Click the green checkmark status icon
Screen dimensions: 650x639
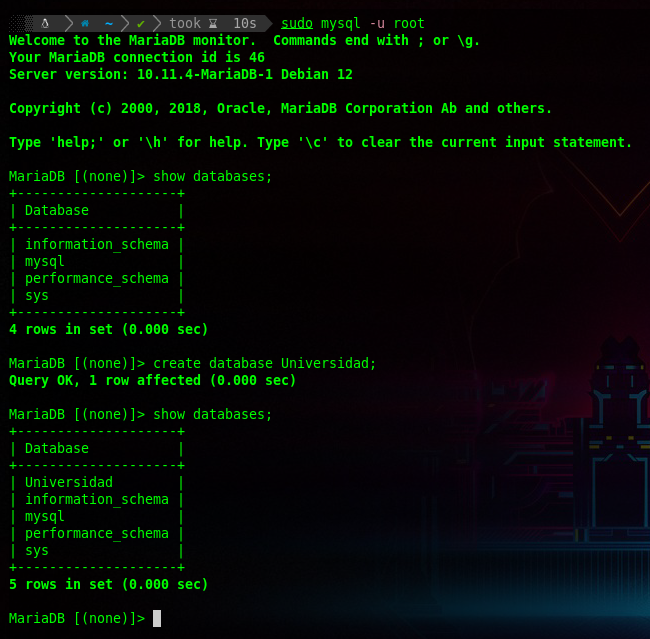coord(141,23)
